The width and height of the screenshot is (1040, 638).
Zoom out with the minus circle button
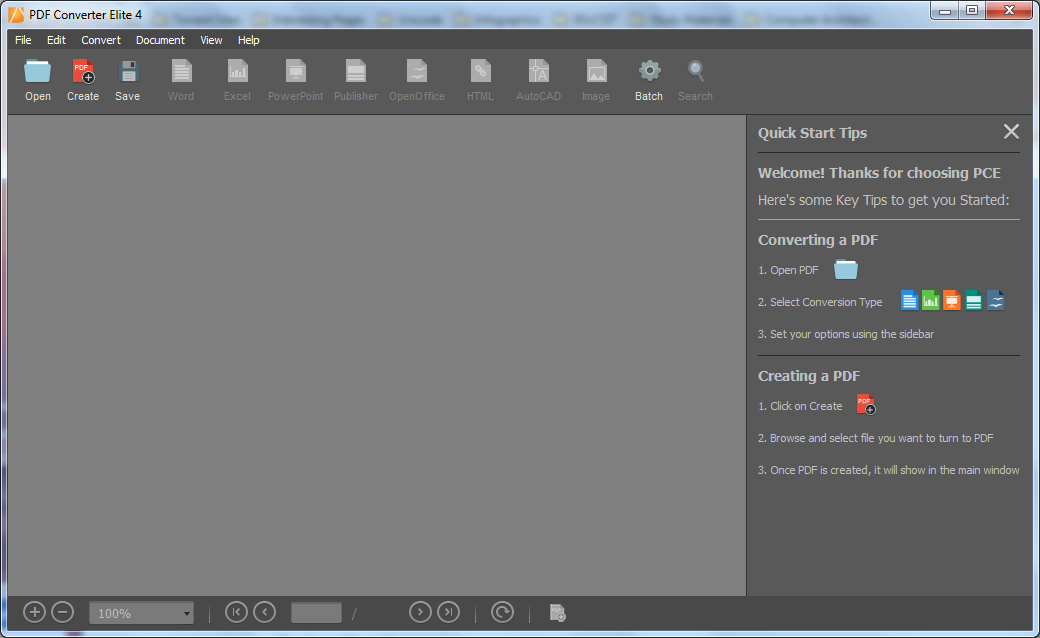(x=63, y=612)
